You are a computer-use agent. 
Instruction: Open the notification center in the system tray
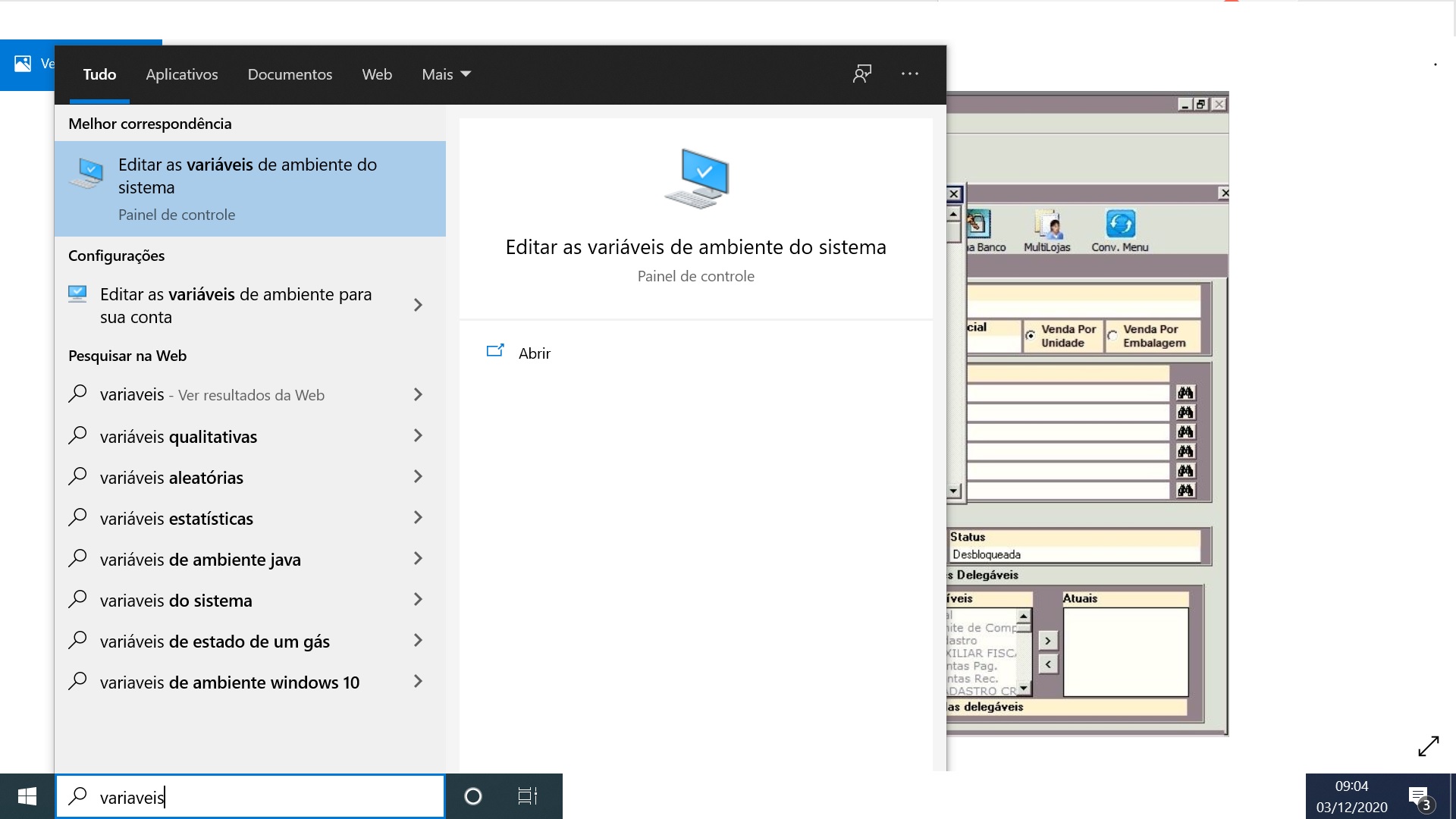(1419, 796)
